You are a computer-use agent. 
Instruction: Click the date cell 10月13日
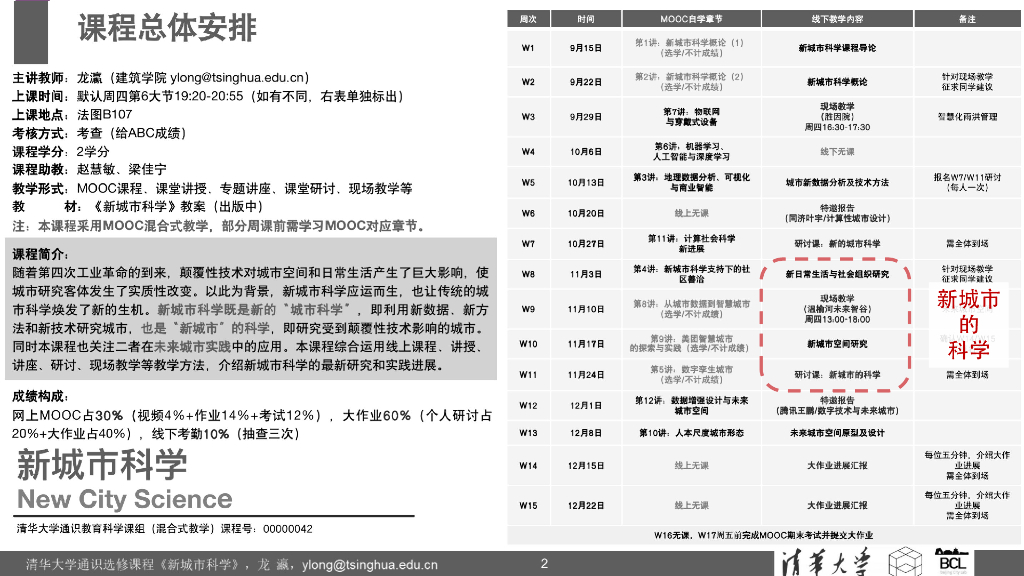coord(586,182)
